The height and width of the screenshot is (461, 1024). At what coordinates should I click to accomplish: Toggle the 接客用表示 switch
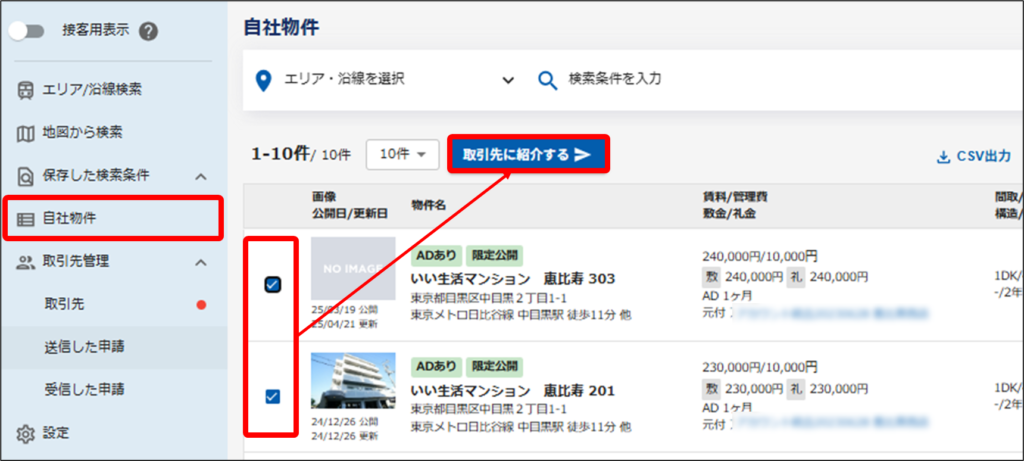coord(28,30)
